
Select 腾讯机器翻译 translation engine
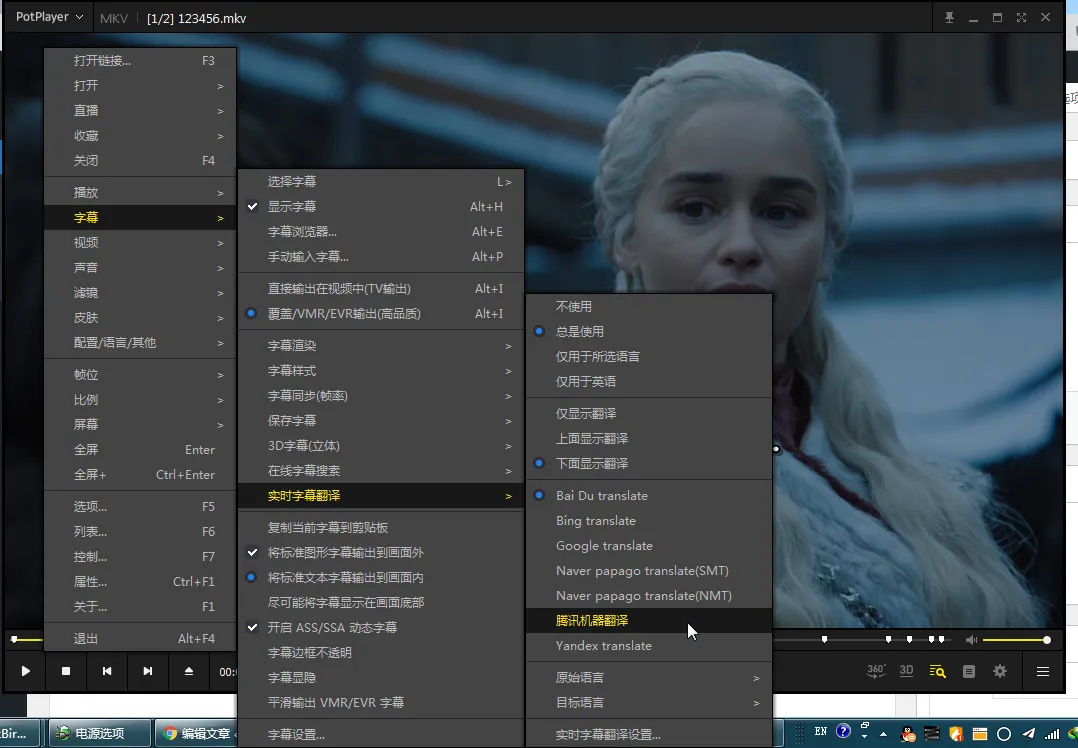[x=649, y=621]
